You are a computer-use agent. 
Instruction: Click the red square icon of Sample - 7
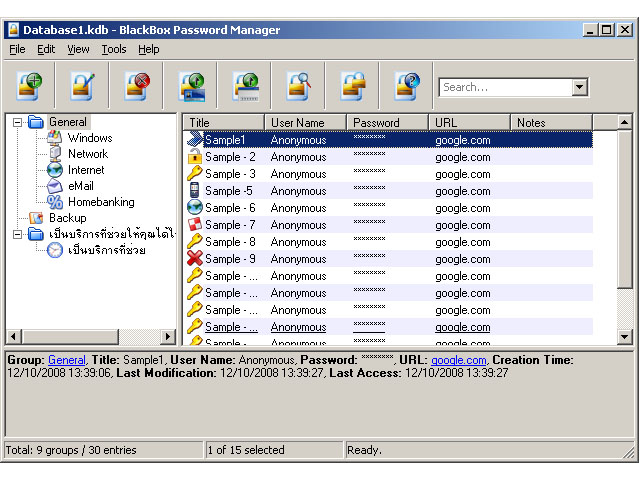195,225
